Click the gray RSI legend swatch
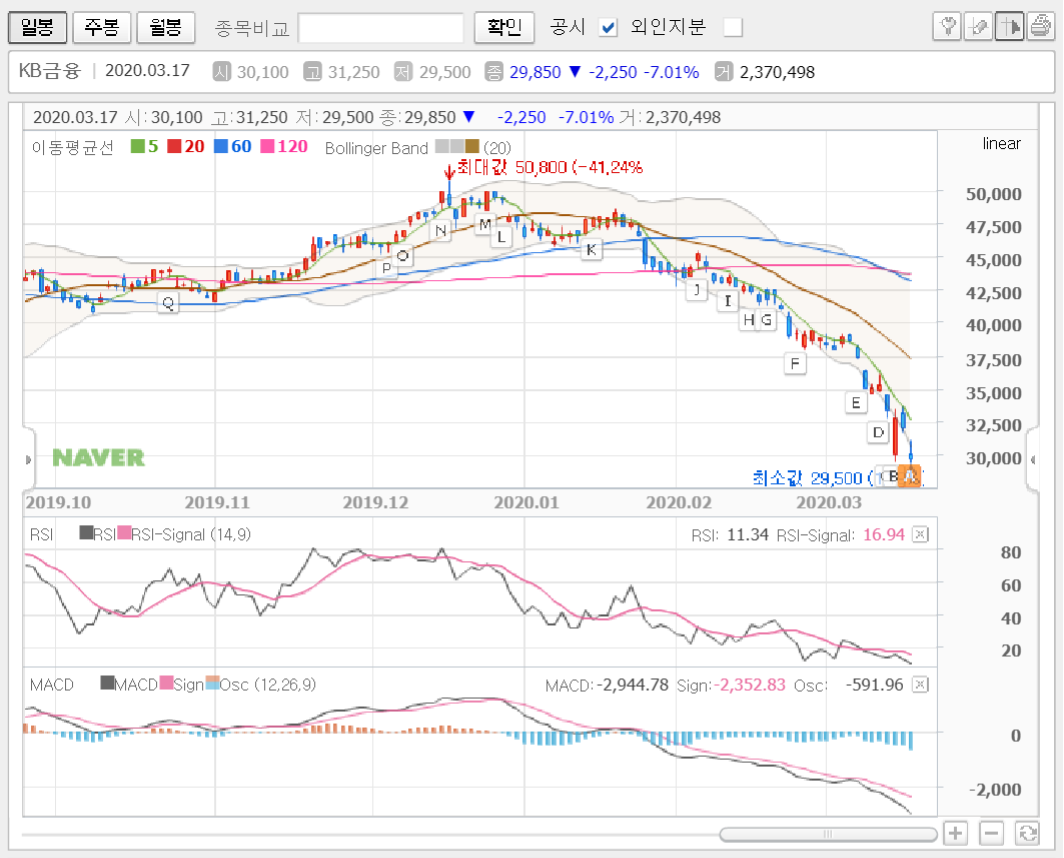Image resolution: width=1064 pixels, height=858 pixels. pos(86,533)
